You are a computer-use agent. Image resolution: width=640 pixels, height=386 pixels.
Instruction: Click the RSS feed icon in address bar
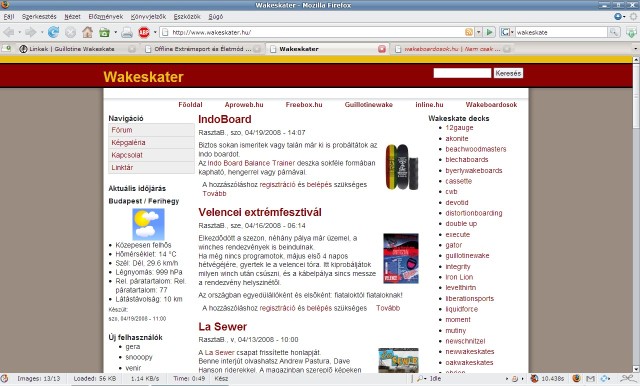pyautogui.click(x=469, y=32)
